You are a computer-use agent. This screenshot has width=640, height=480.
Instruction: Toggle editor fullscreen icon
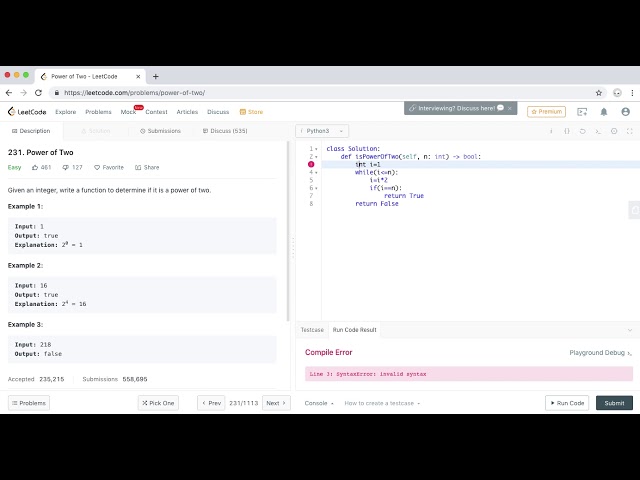point(630,131)
